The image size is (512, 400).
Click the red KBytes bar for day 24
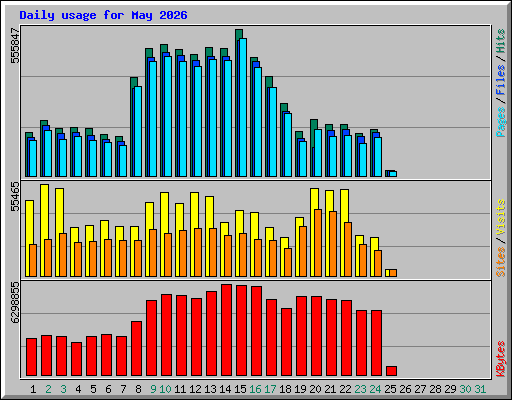[376, 343]
